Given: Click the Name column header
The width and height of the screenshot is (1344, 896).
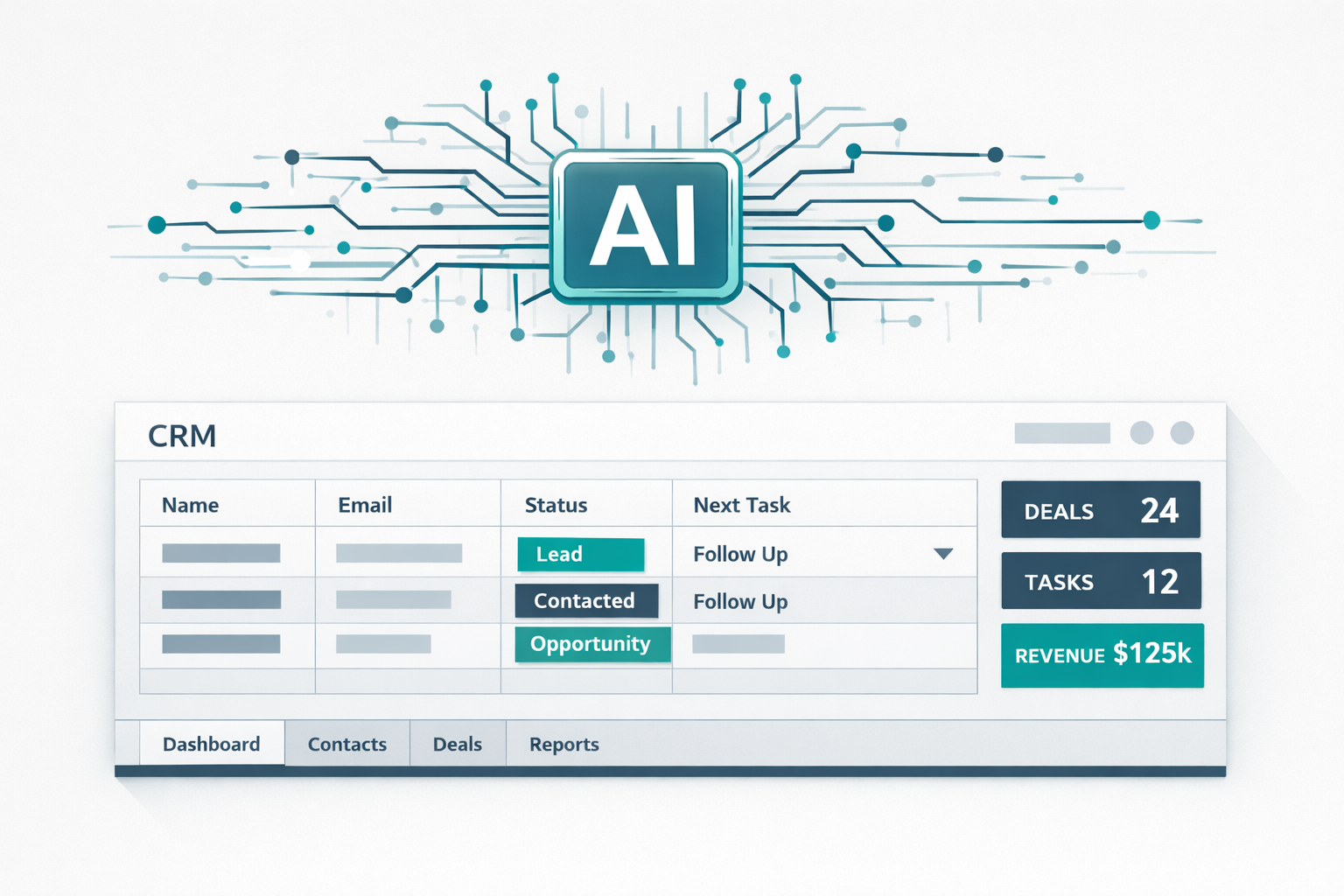Looking at the screenshot, I should (191, 505).
